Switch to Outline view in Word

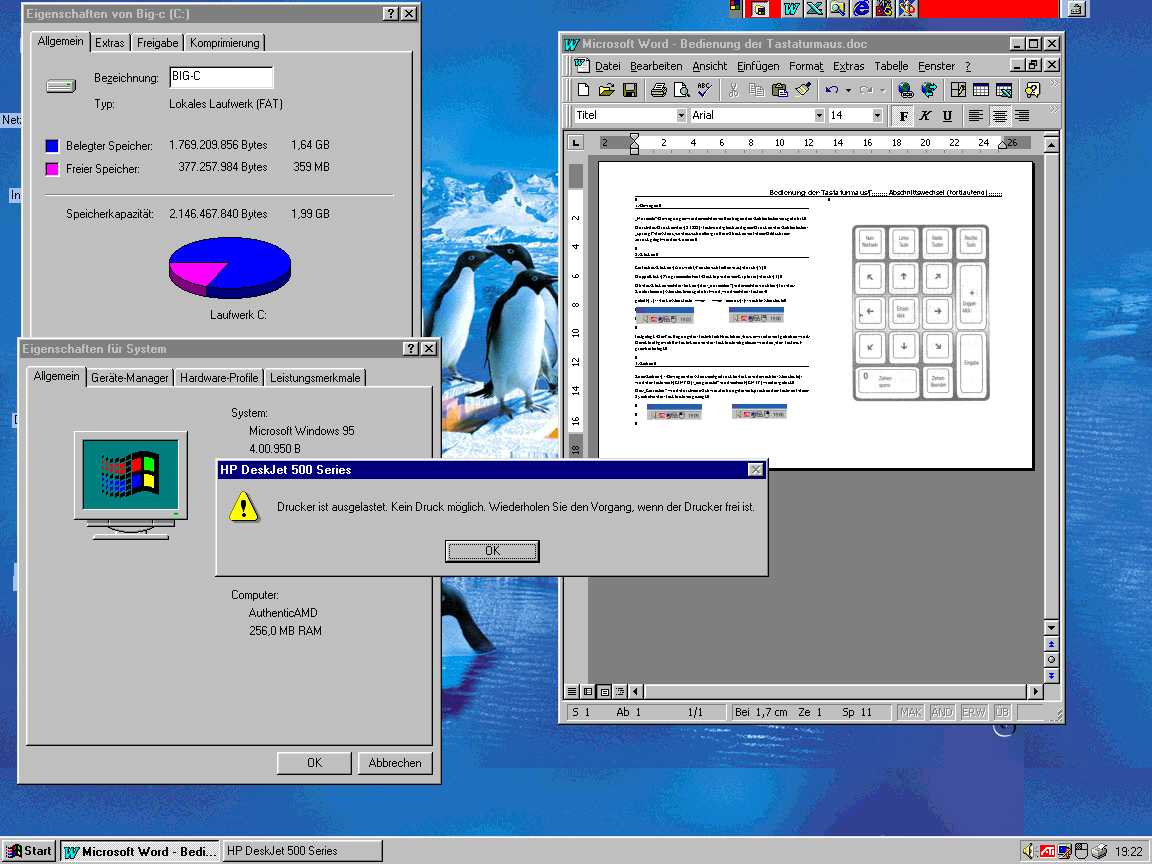pos(620,691)
